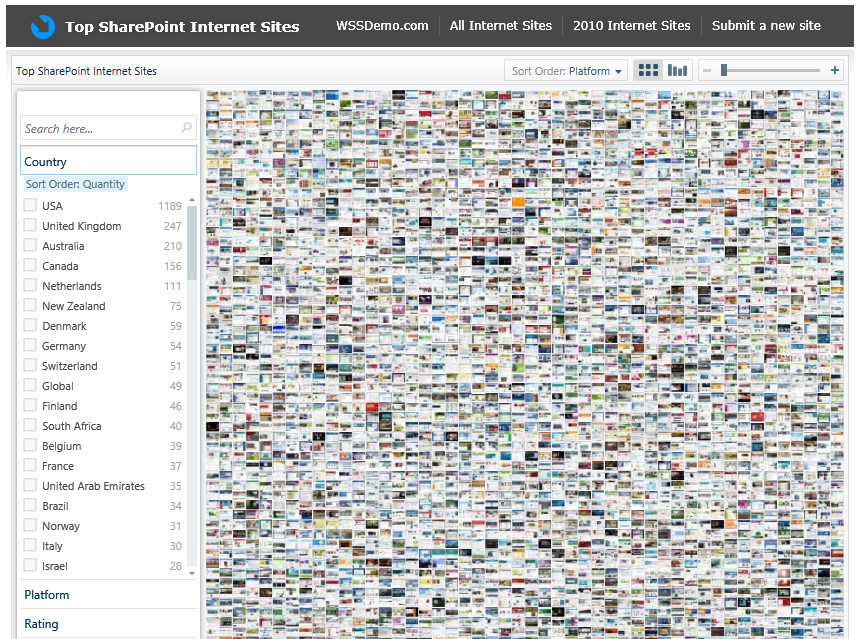Click the Canada count 156
The image size is (862, 639).
(173, 266)
